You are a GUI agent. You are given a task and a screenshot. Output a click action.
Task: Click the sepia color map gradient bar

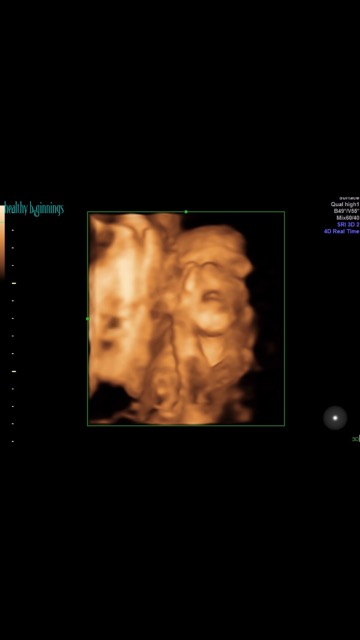tap(2, 242)
